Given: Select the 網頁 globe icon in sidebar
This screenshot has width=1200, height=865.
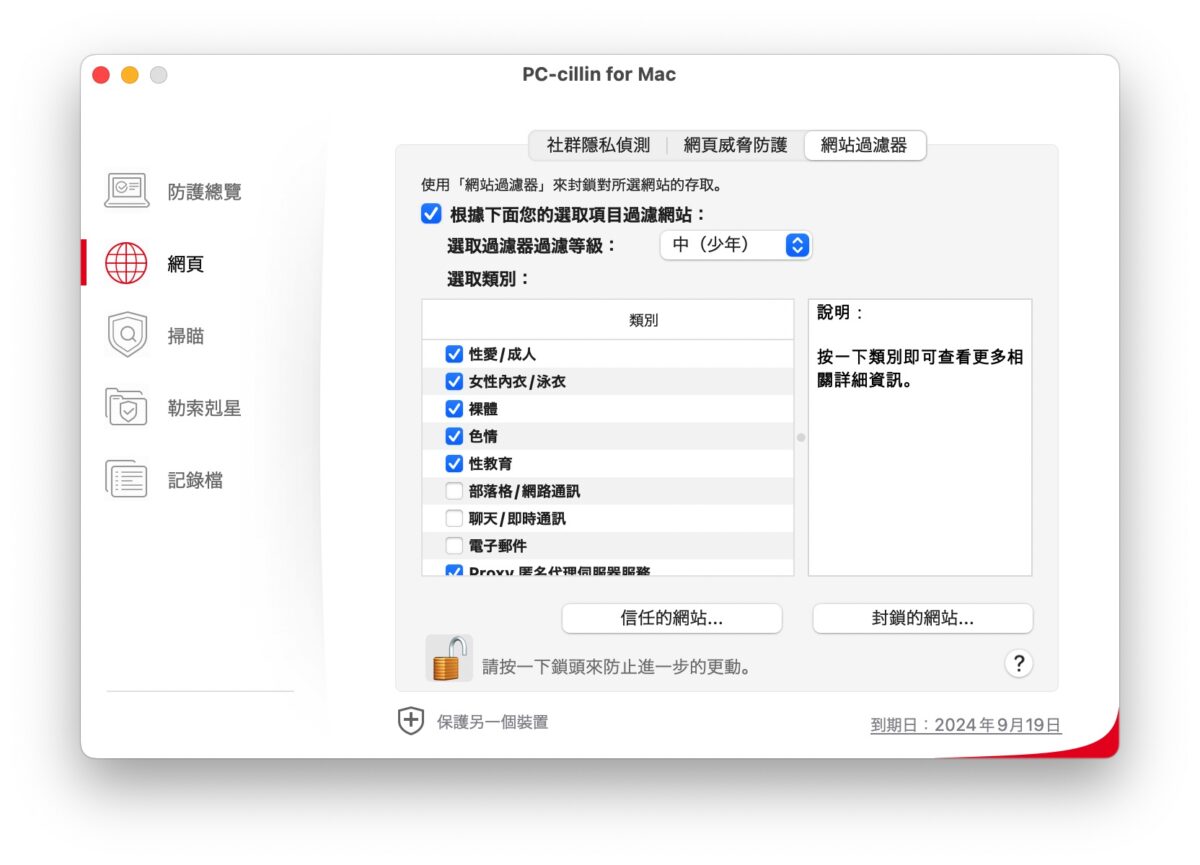Looking at the screenshot, I should click(126, 264).
